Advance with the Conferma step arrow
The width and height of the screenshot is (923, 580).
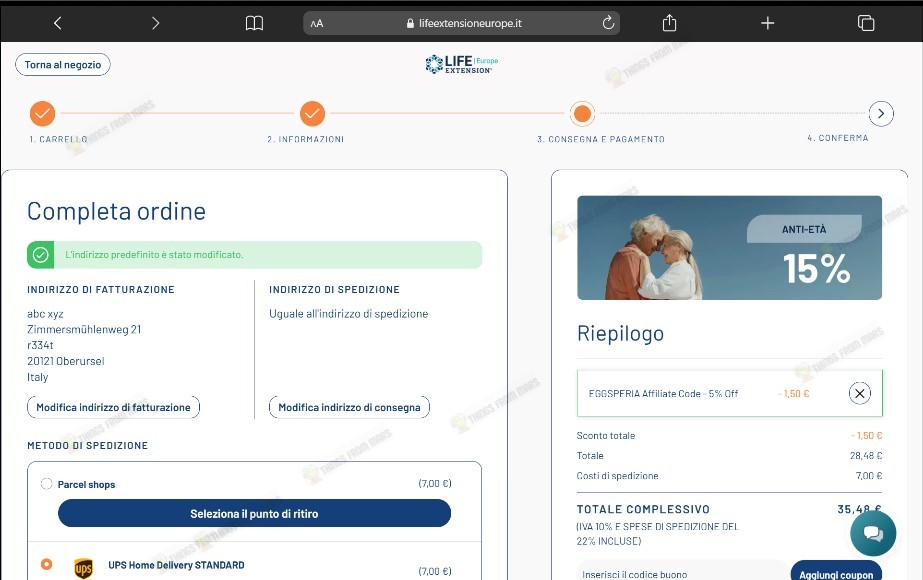[881, 113]
